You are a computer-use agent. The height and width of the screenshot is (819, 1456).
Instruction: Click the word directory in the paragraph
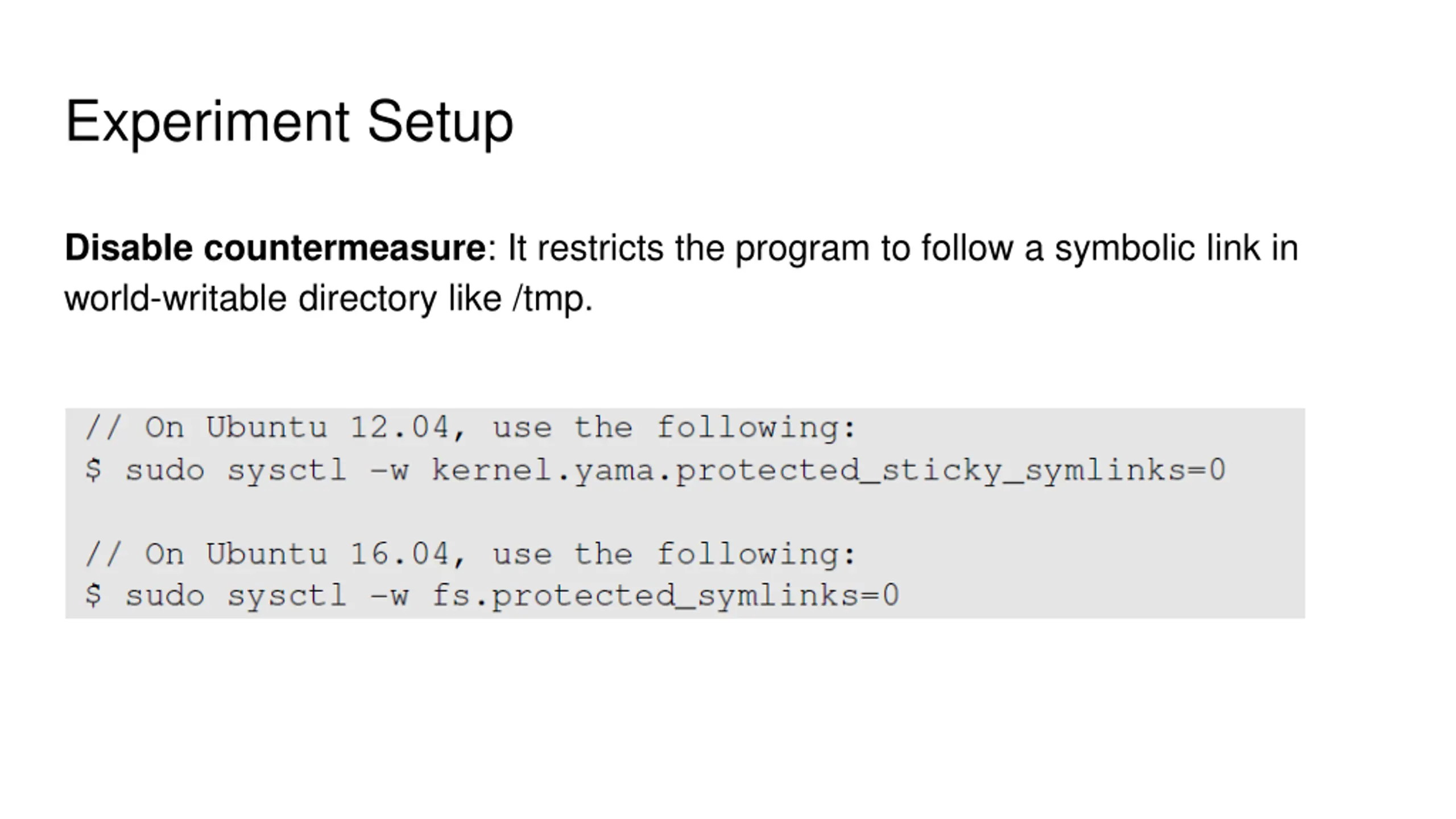tap(367, 299)
